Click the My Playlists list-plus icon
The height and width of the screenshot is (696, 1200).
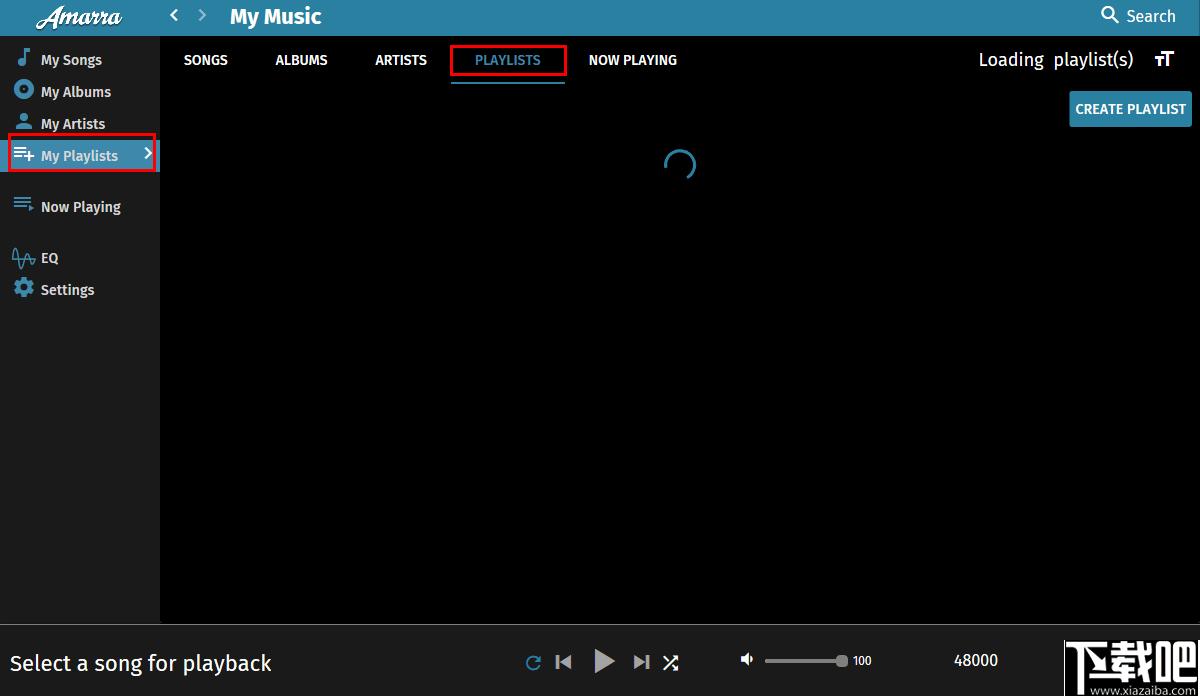(23, 154)
